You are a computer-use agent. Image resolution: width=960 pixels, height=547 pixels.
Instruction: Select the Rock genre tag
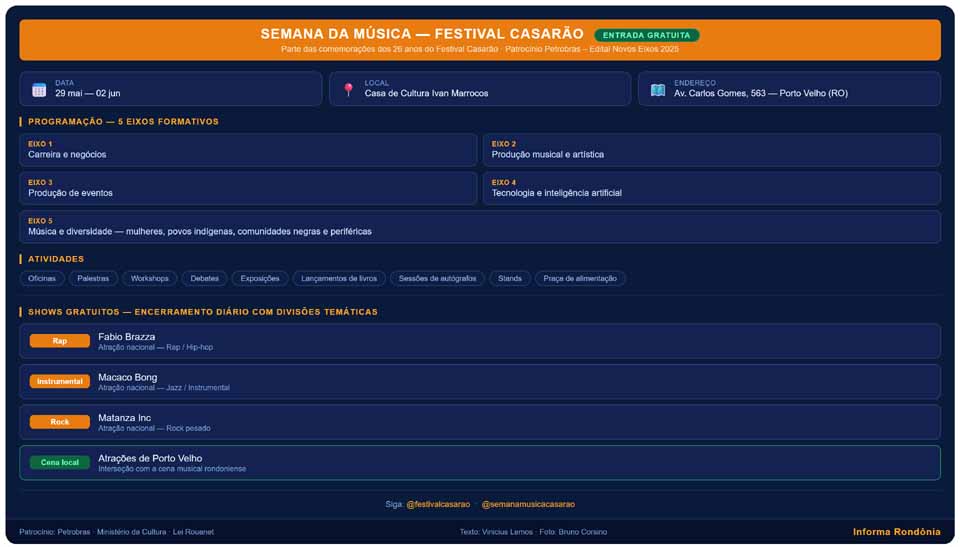click(x=59, y=421)
